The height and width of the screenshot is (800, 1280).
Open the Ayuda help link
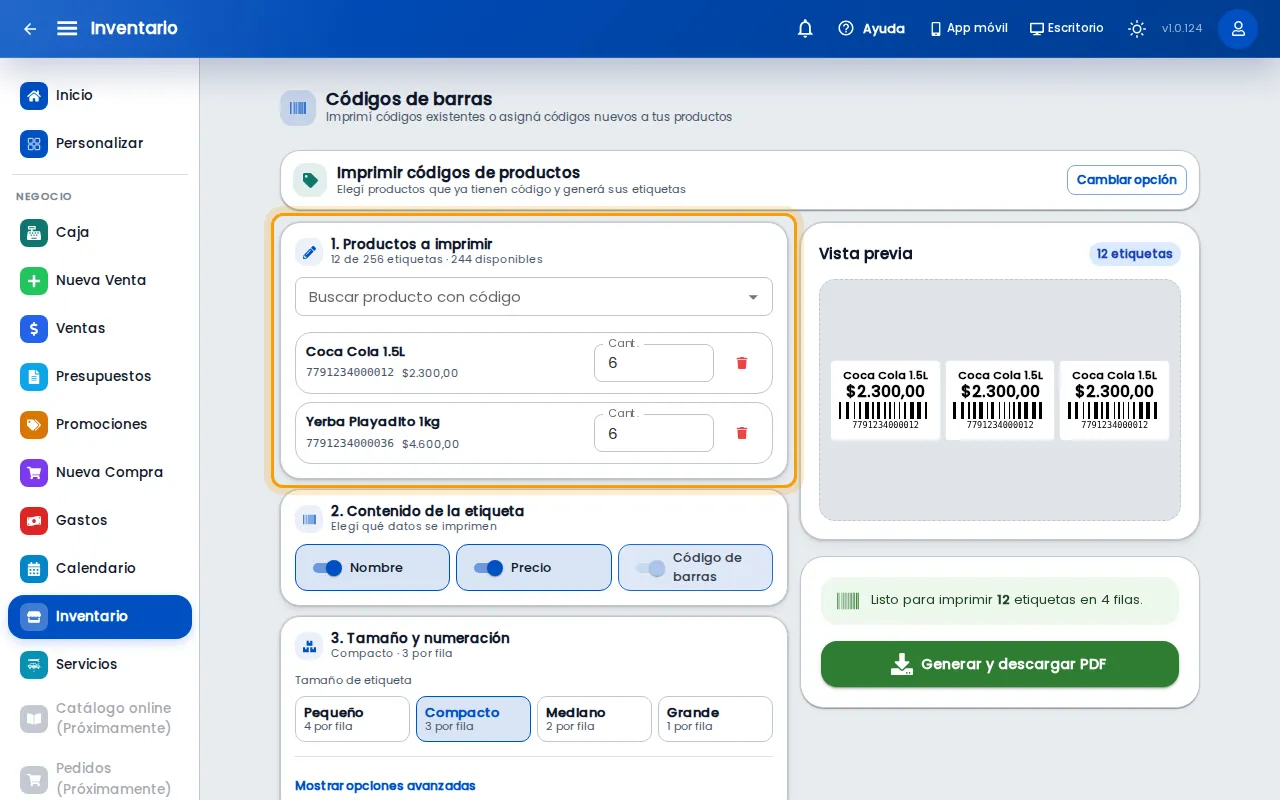point(872,29)
